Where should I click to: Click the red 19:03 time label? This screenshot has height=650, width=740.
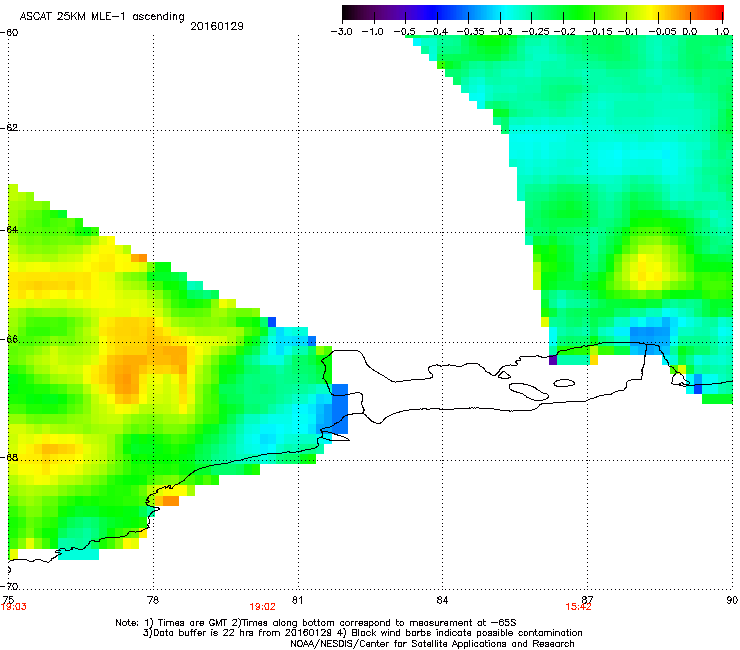coord(13,607)
